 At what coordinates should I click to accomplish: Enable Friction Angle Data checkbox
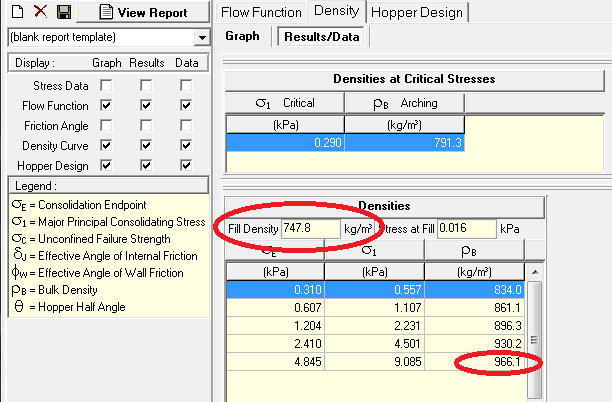[187, 126]
